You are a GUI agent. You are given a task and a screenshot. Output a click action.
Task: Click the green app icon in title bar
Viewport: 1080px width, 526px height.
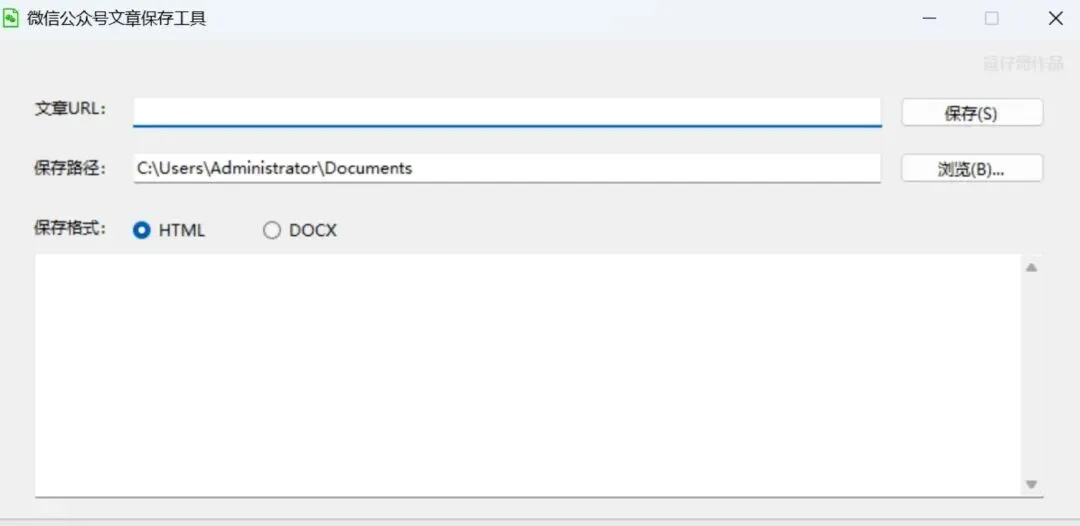tap(11, 19)
